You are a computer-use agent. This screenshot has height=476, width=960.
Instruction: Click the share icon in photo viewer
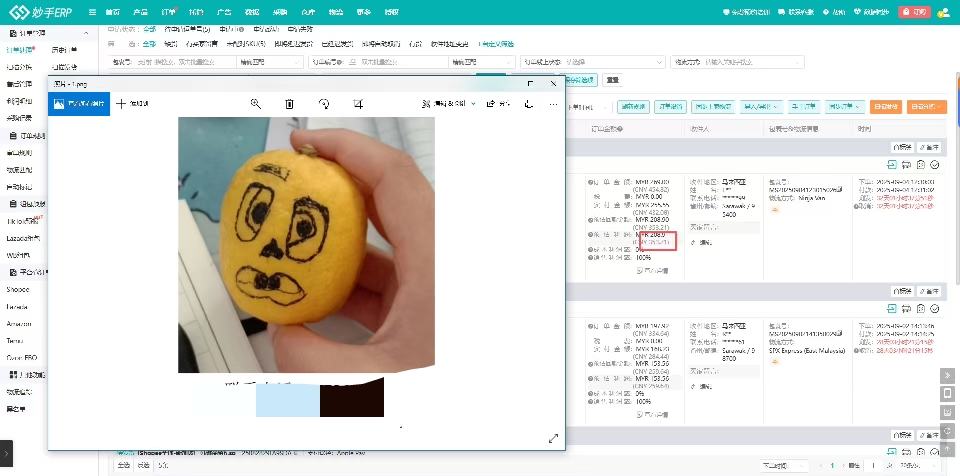point(491,104)
